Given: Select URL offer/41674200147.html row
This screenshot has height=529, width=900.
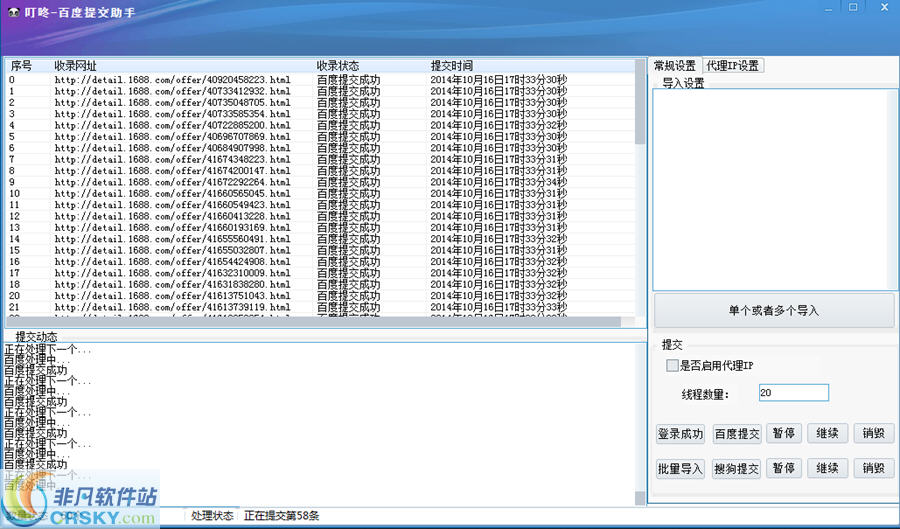Looking at the screenshot, I should click(320, 171).
